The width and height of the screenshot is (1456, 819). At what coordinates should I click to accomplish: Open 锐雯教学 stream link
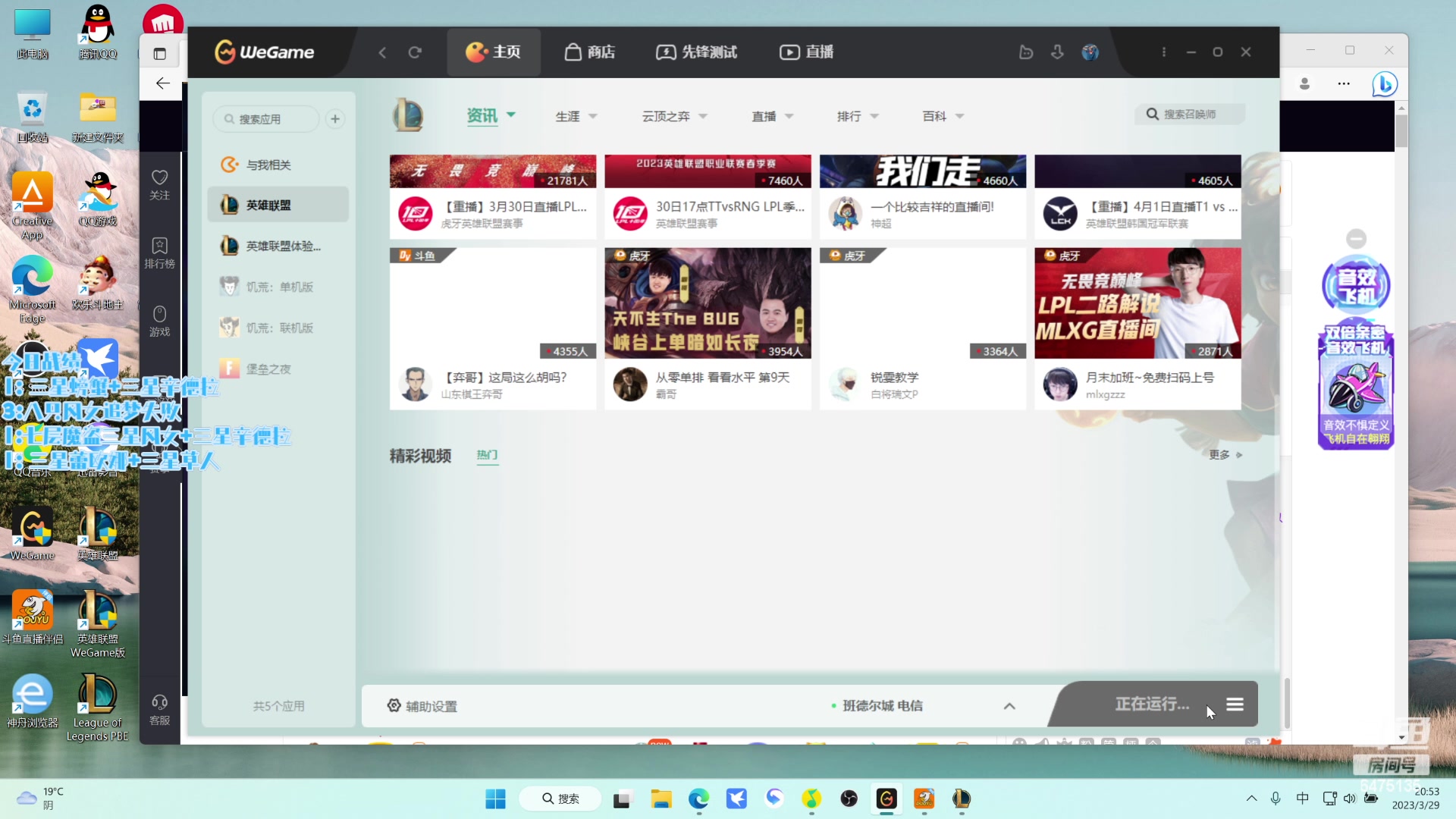(894, 377)
